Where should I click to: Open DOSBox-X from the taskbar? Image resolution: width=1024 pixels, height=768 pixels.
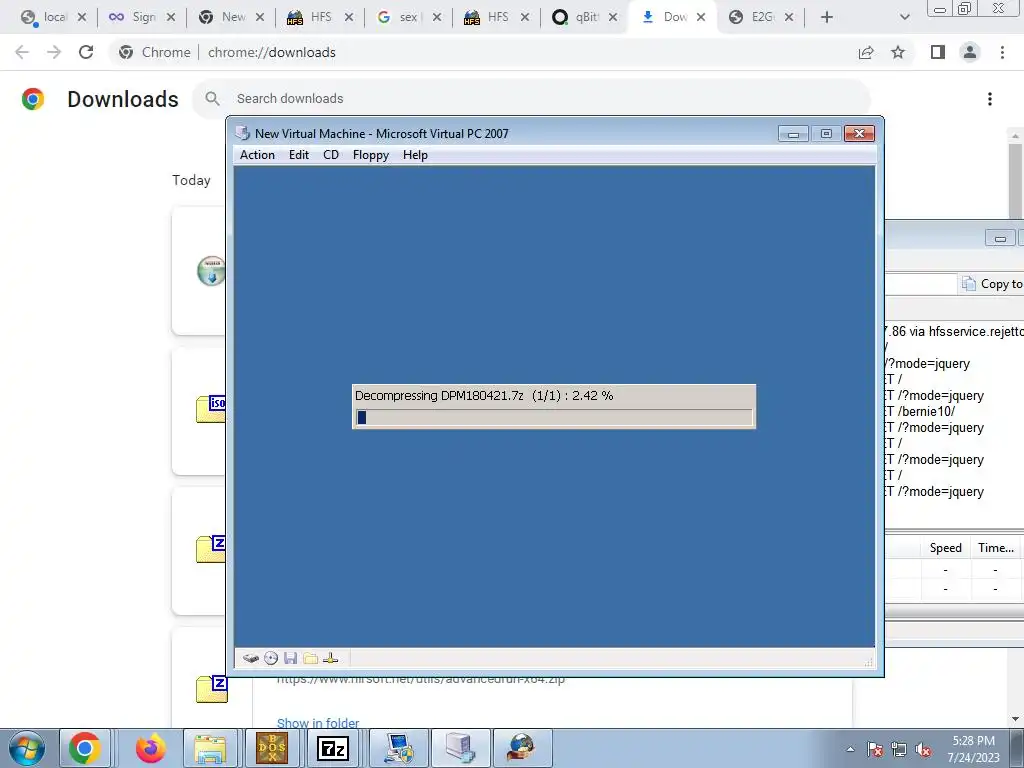(272, 748)
